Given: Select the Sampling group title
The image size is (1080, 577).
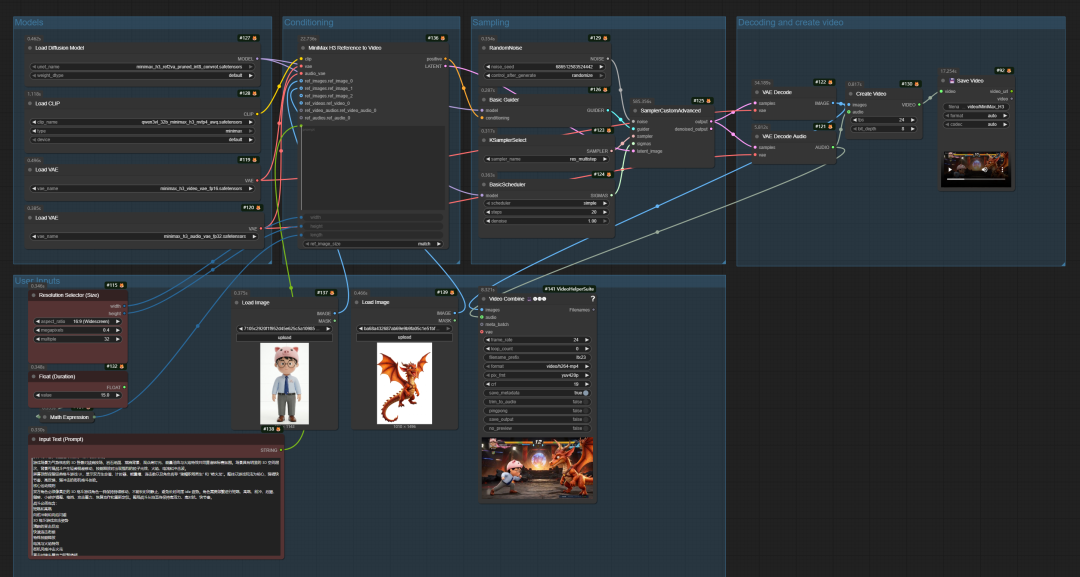Looking at the screenshot, I should pyautogui.click(x=491, y=22).
